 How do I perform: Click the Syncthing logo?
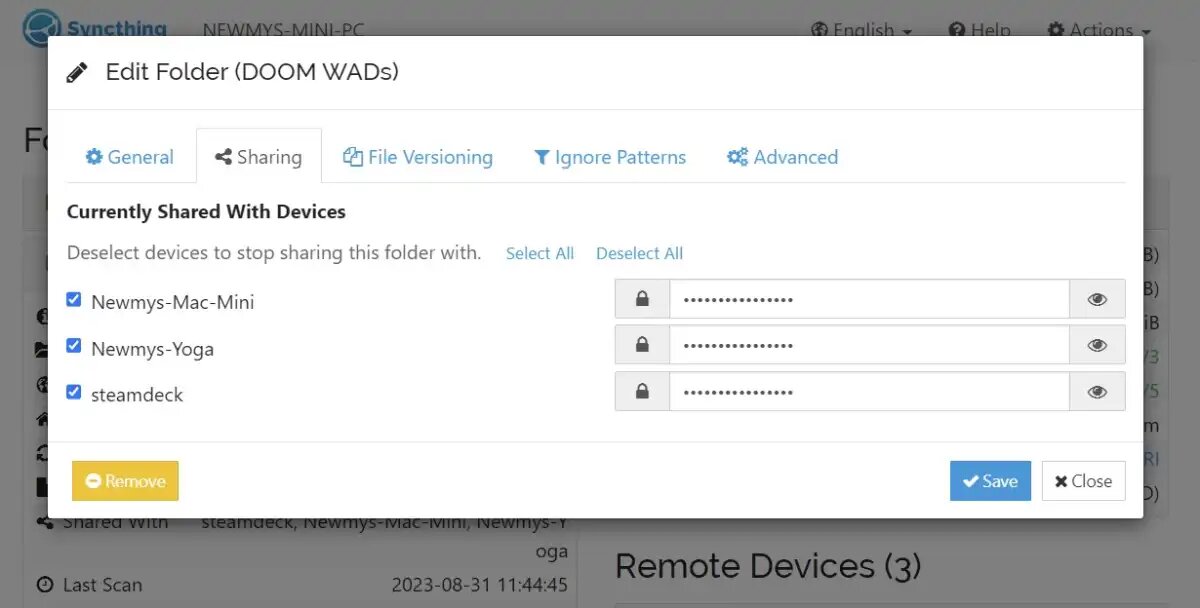(x=95, y=28)
